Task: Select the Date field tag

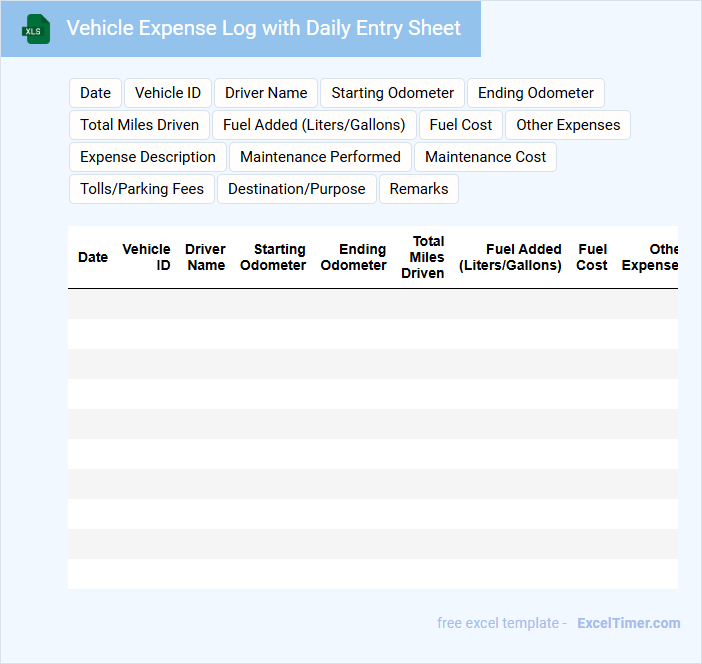Action: coord(95,93)
